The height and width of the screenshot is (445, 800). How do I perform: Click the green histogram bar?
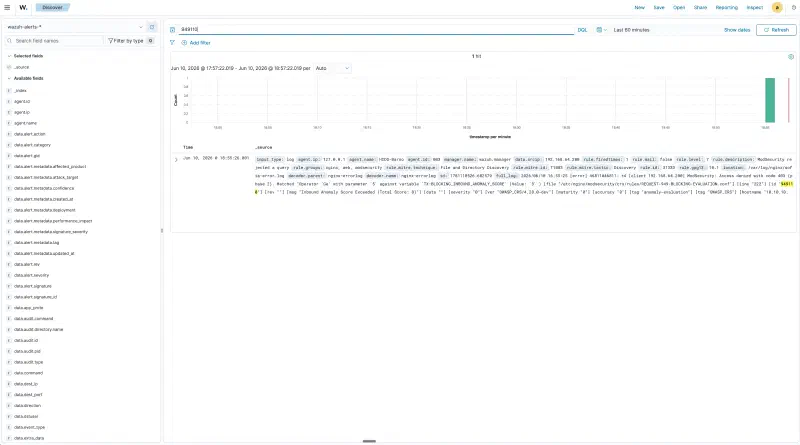pyautogui.click(x=770, y=100)
